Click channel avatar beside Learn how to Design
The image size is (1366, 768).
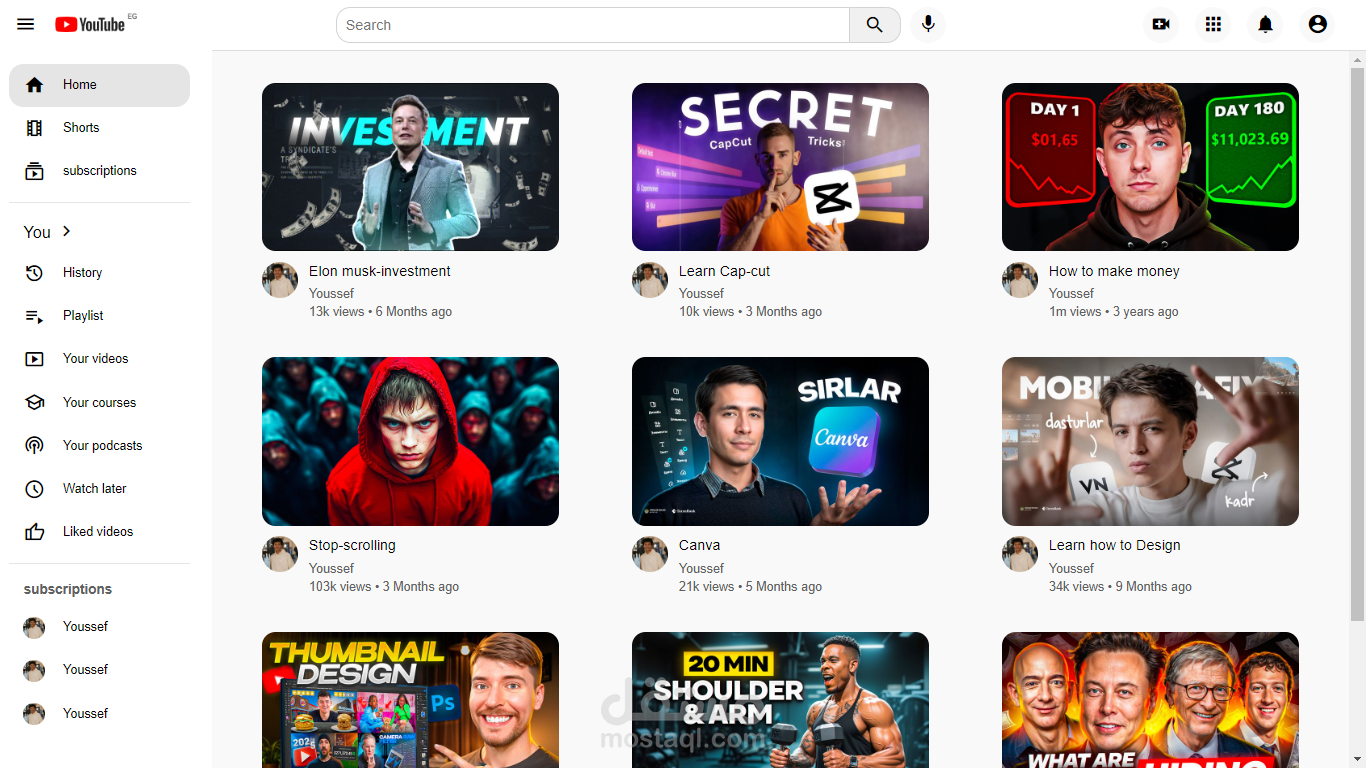tap(1020, 554)
